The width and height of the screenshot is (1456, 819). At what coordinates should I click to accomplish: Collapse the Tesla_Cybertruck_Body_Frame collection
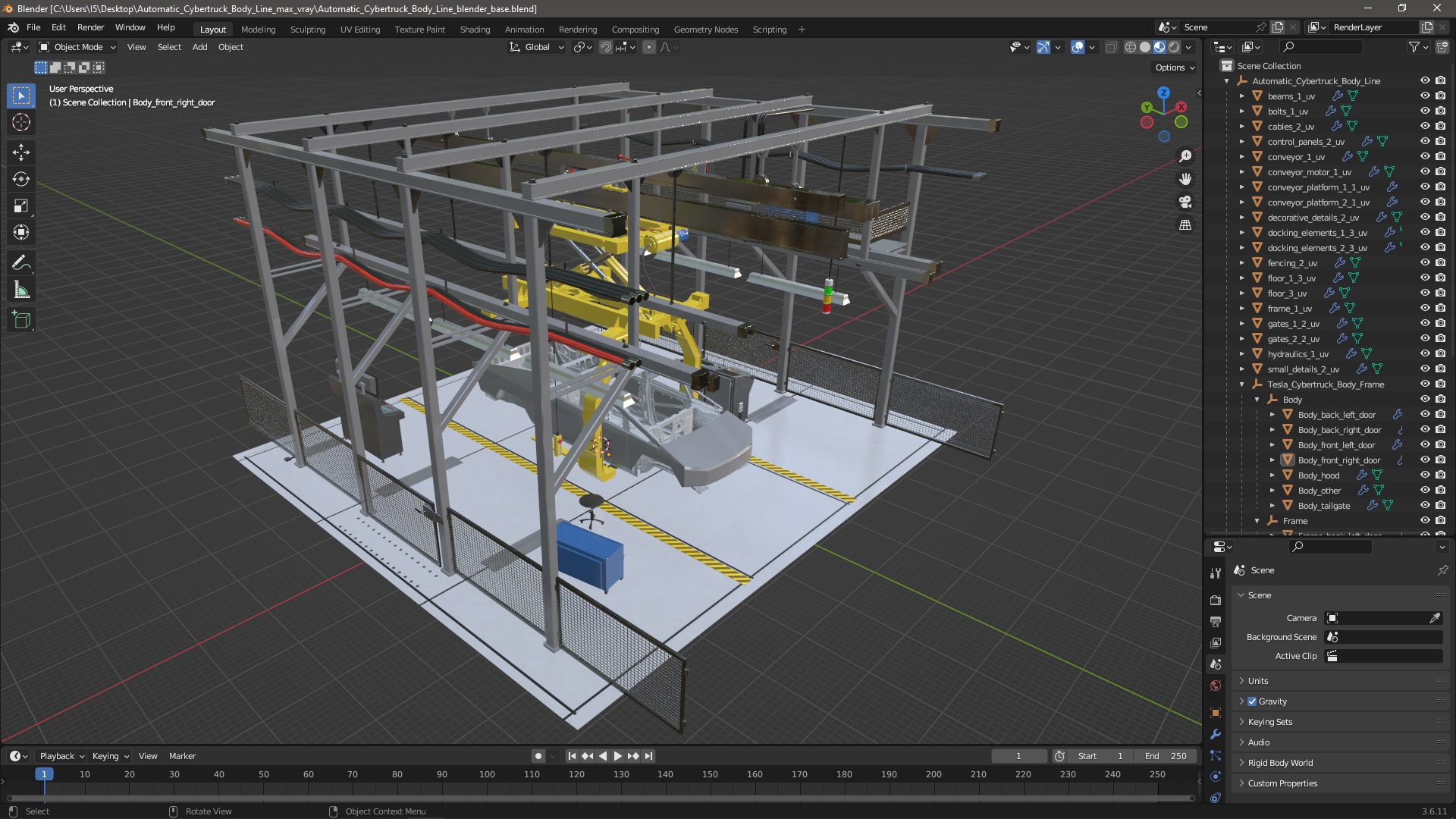point(1242,384)
